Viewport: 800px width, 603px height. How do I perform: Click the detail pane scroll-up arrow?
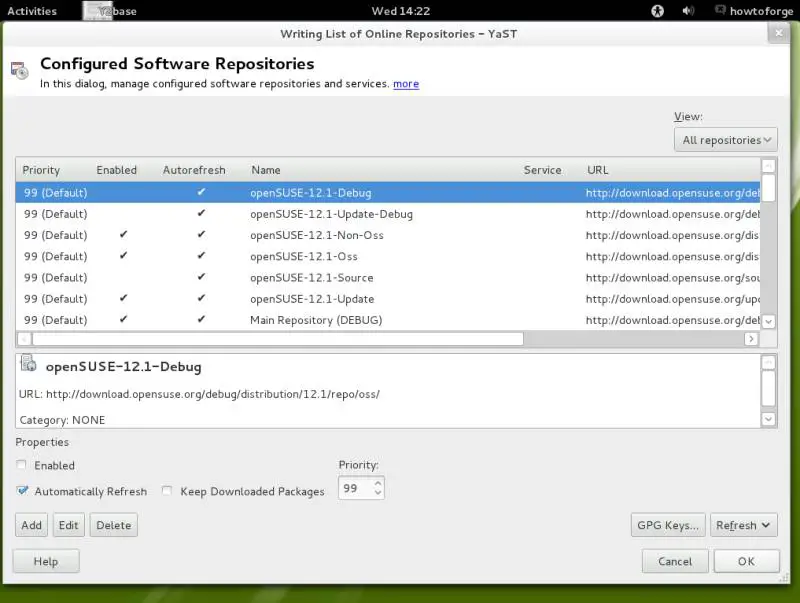768,363
